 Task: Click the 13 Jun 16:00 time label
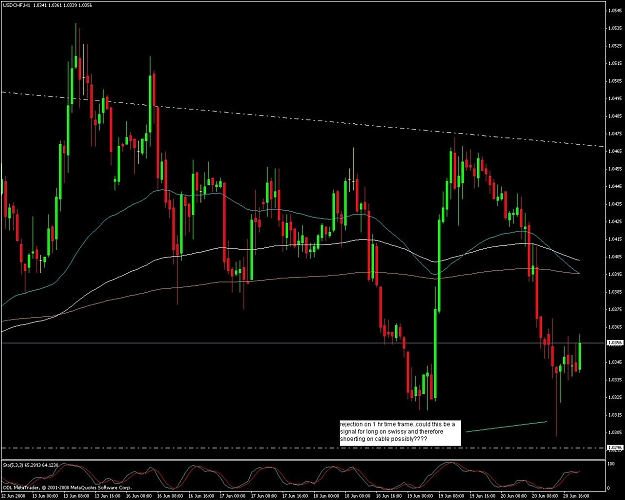108,496
